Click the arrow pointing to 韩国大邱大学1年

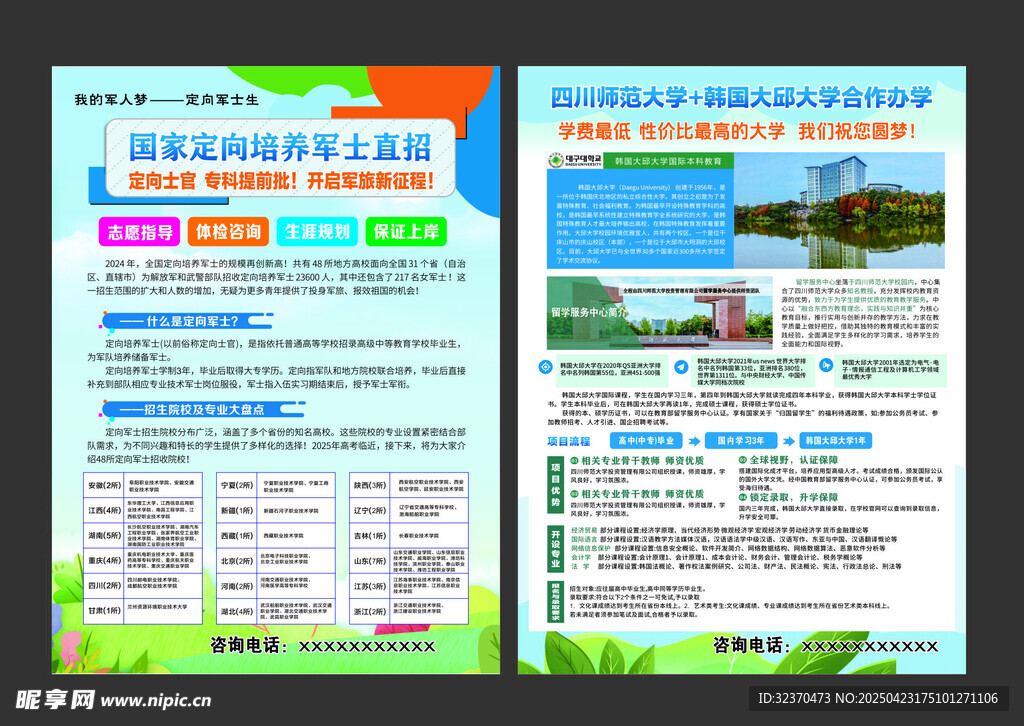[x=789, y=441]
